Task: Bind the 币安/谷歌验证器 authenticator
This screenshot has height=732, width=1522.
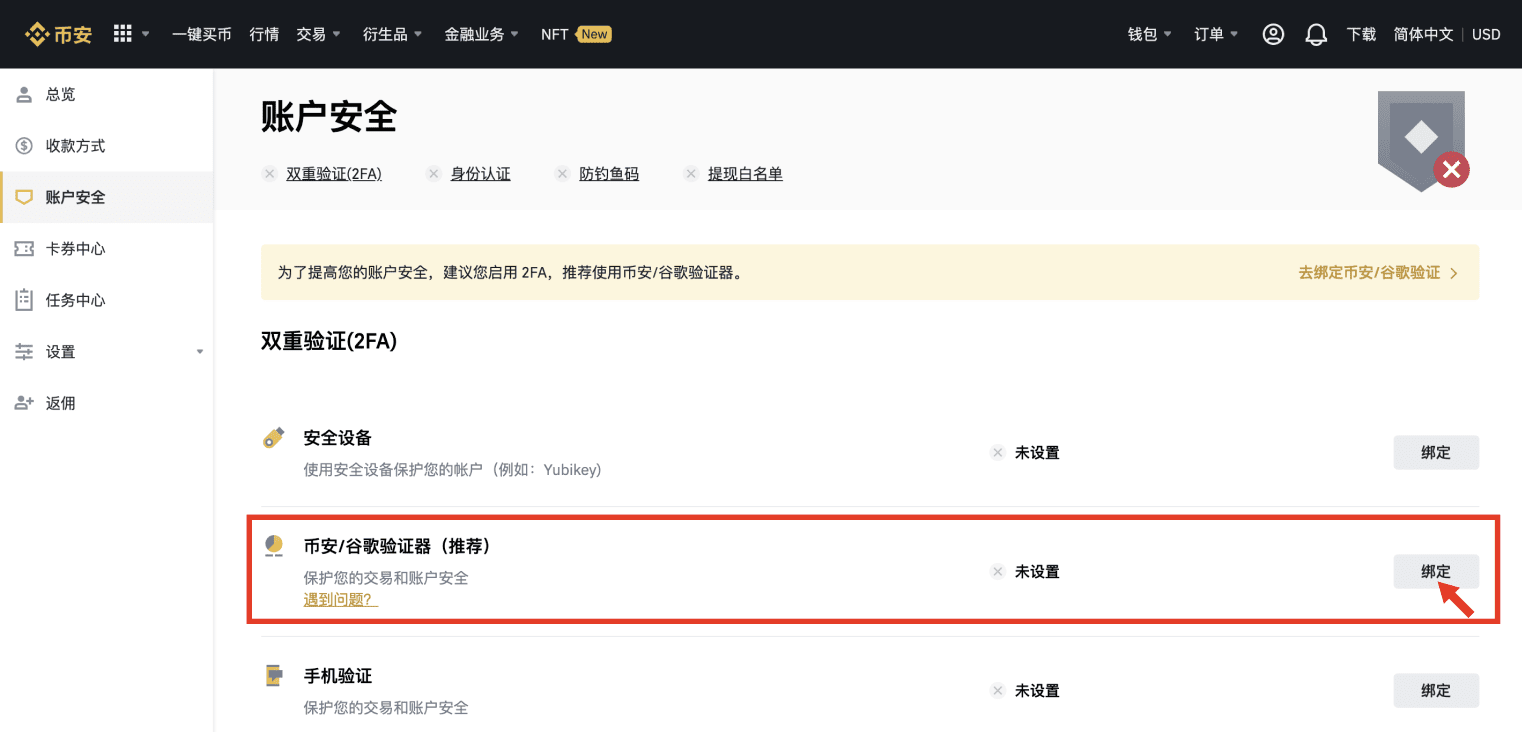Action: point(1436,571)
